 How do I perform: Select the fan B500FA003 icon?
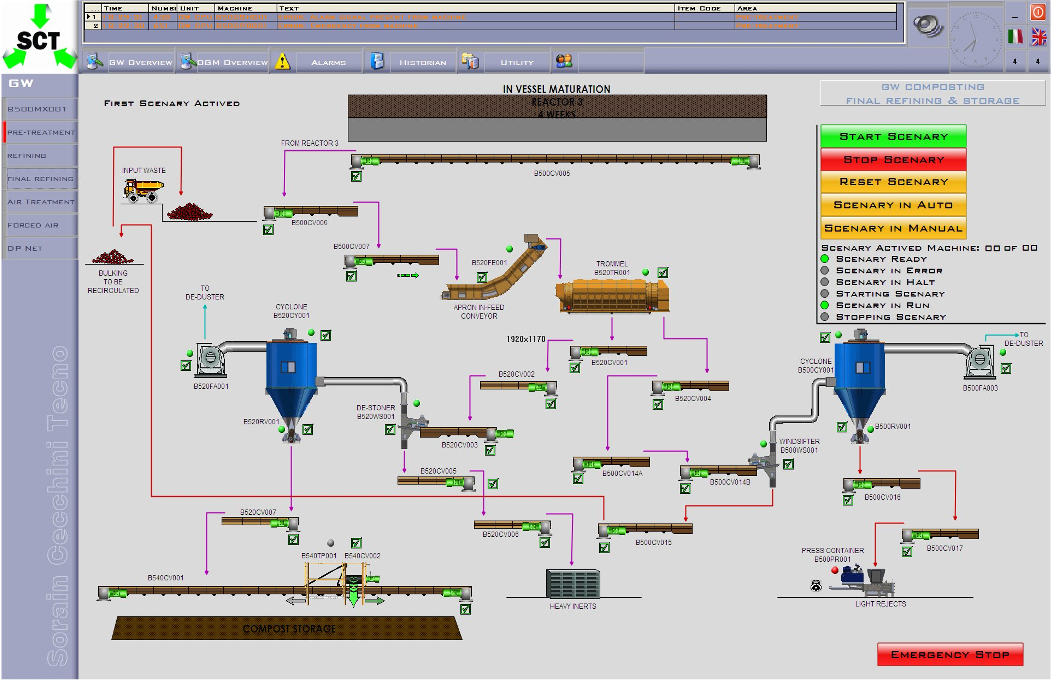(980, 362)
